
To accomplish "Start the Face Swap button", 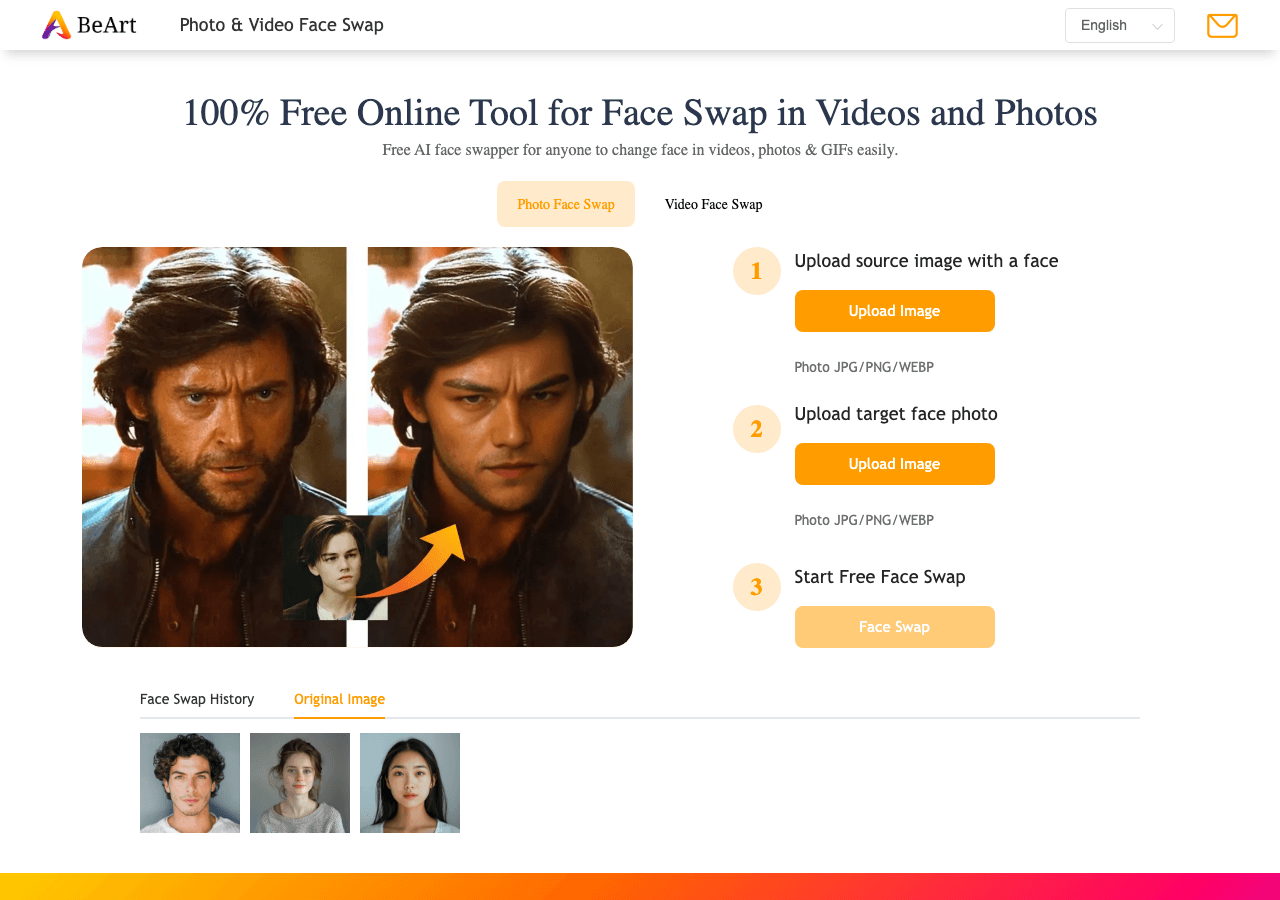I will (x=895, y=627).
